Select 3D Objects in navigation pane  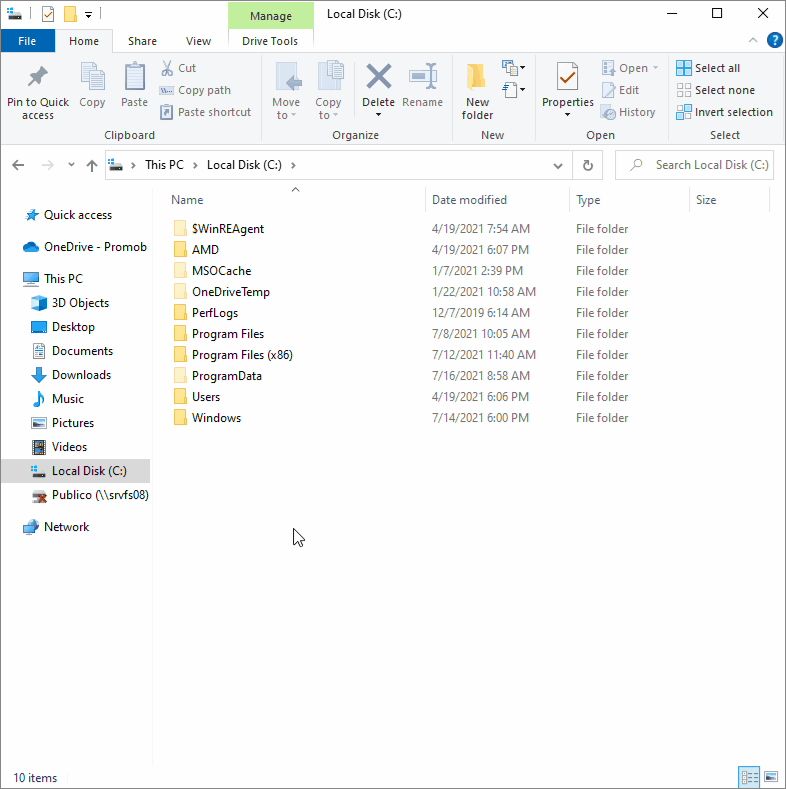tap(81, 303)
